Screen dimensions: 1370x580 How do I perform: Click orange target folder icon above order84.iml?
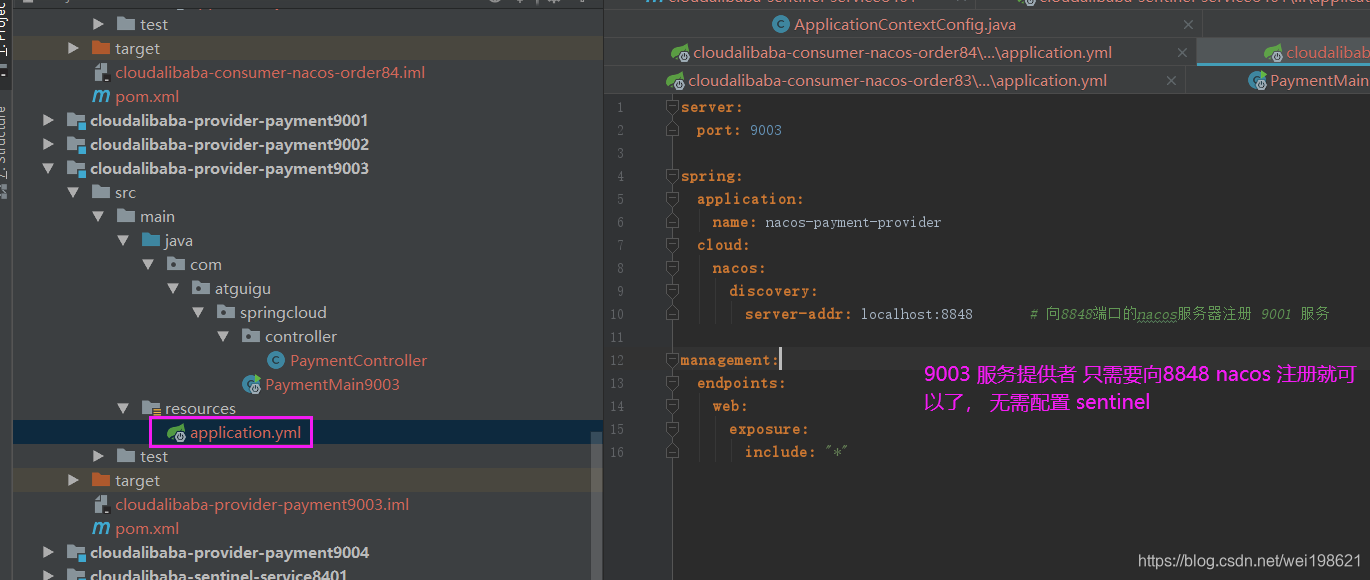click(101, 48)
